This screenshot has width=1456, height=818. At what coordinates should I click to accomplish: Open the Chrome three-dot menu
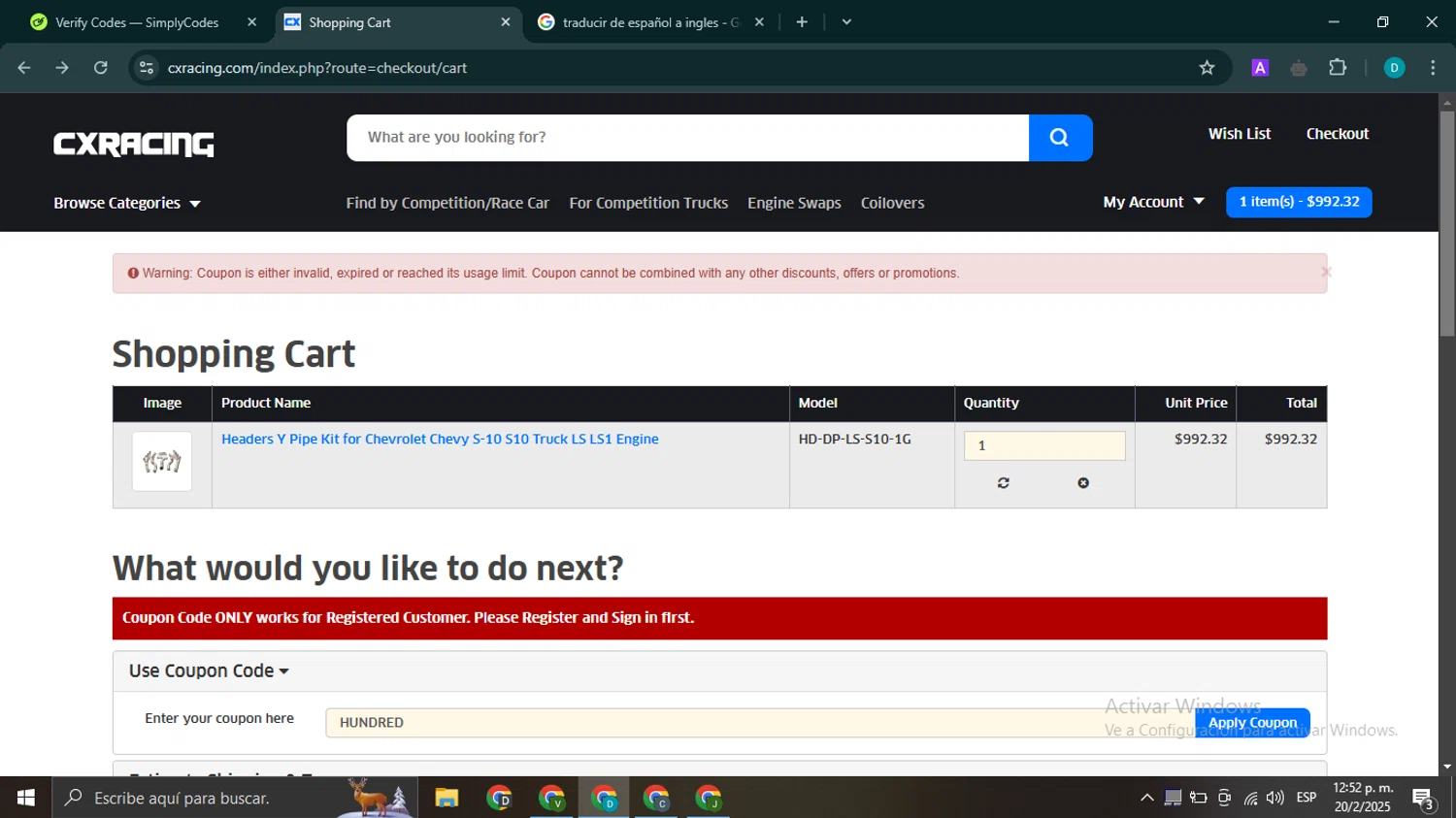click(x=1433, y=68)
